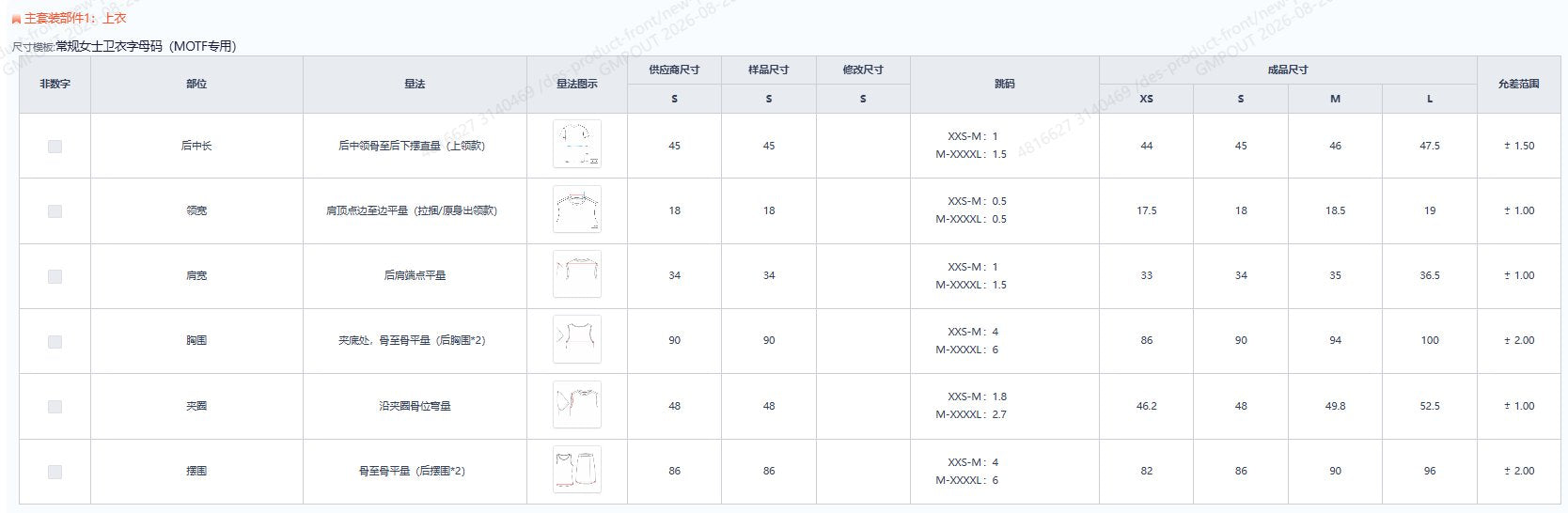View the 胸围 measurement illustration
The width and height of the screenshot is (1568, 513).
click(x=577, y=339)
